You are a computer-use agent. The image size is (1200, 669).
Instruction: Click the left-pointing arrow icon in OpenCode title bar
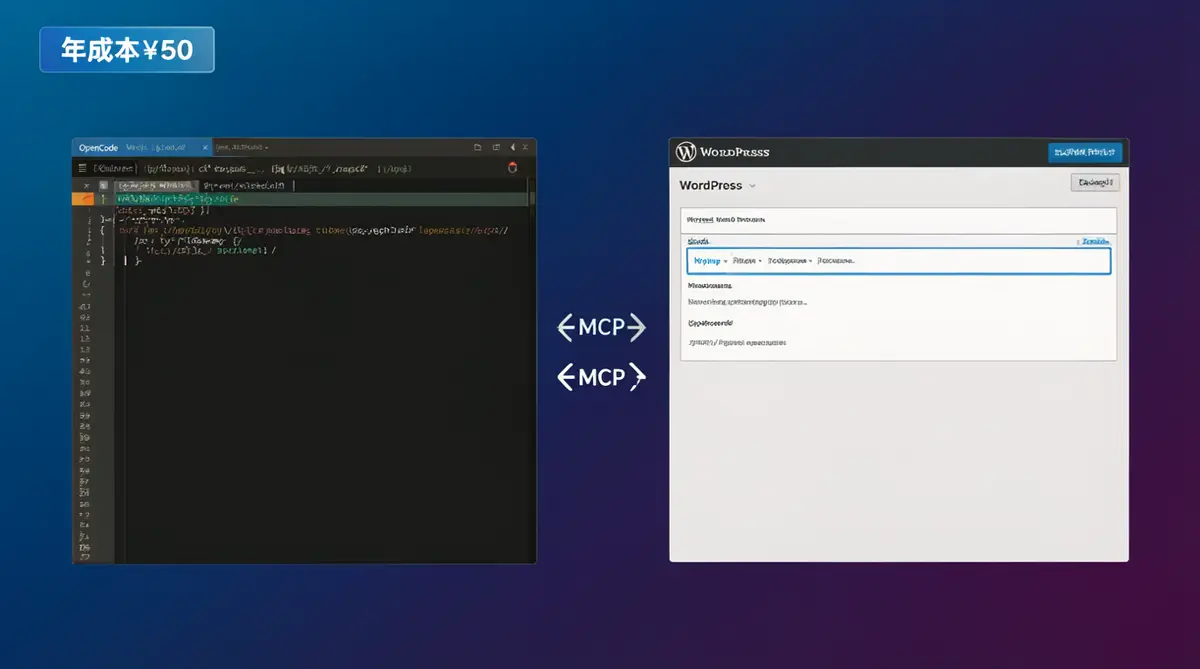pos(513,147)
